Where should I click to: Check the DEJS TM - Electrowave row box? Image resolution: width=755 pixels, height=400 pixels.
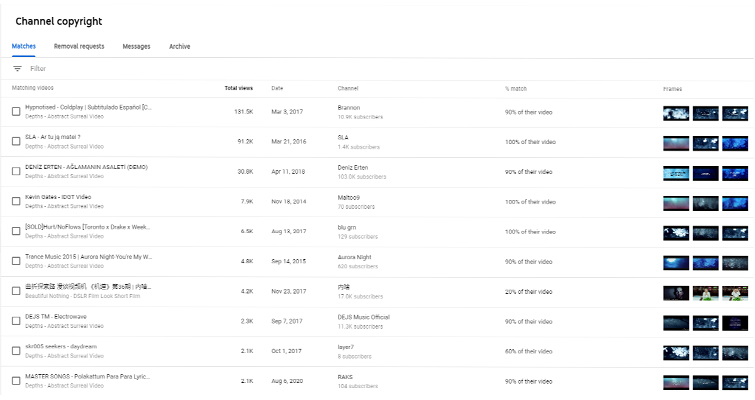[x=16, y=321]
